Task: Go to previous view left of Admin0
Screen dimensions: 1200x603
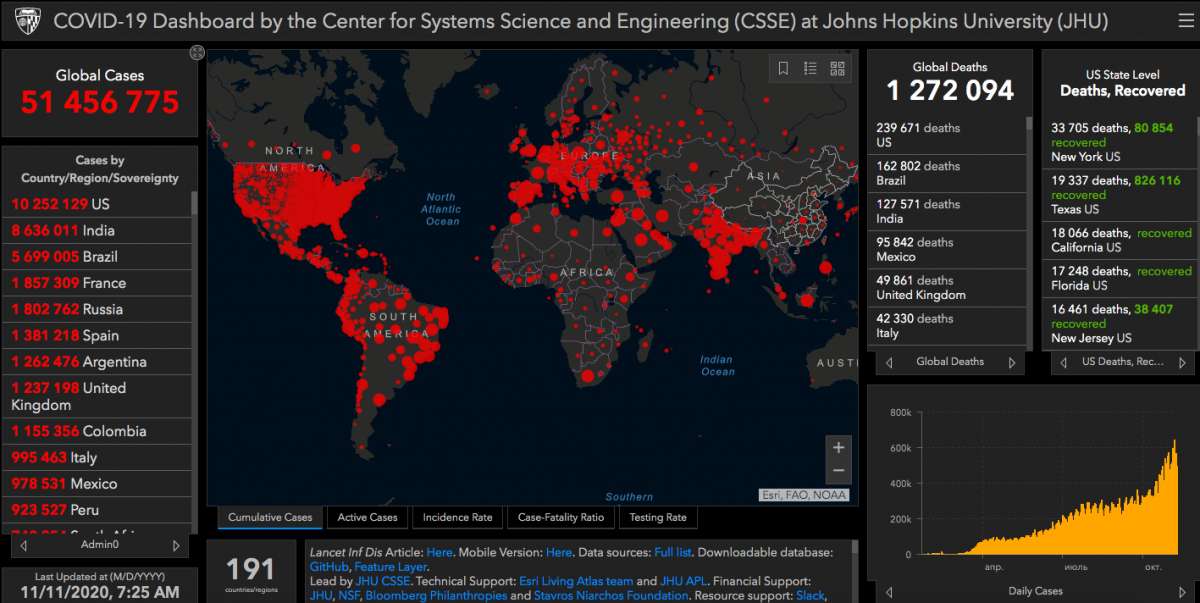Action: point(24,546)
